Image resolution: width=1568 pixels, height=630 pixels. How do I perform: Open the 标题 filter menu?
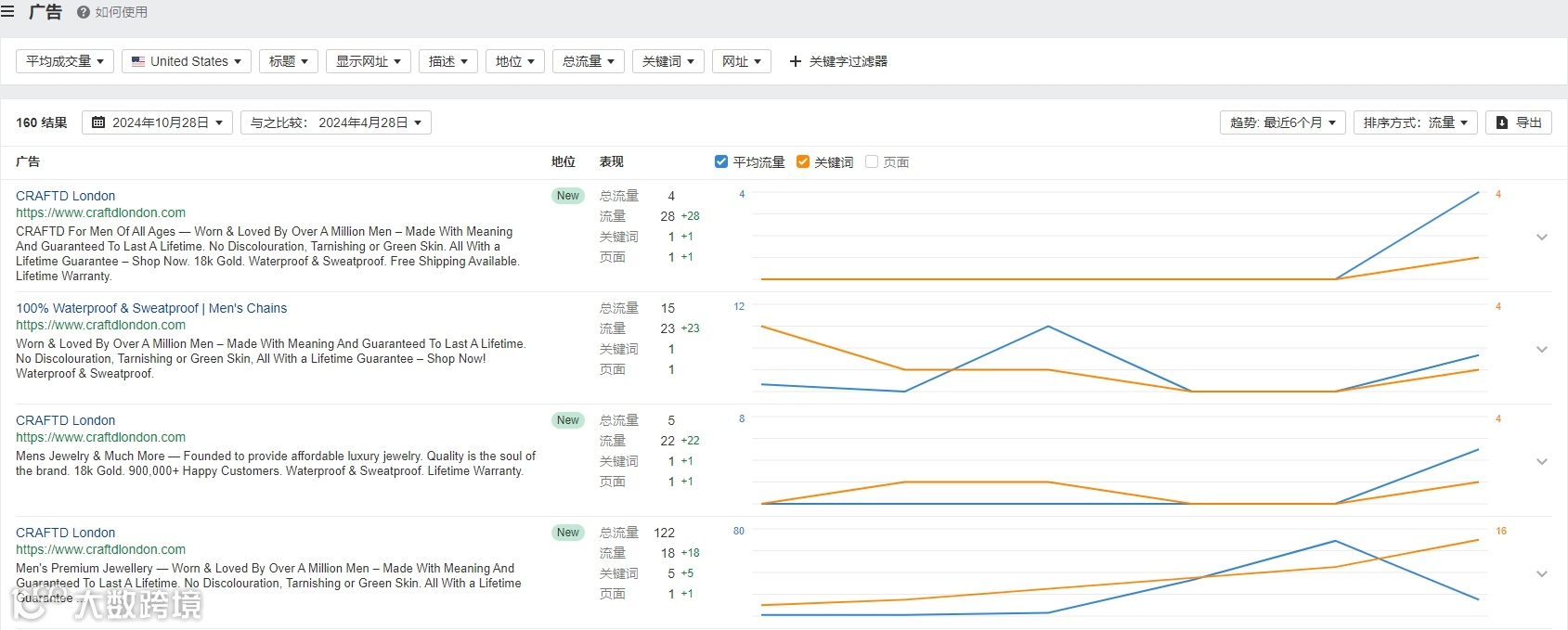289,61
